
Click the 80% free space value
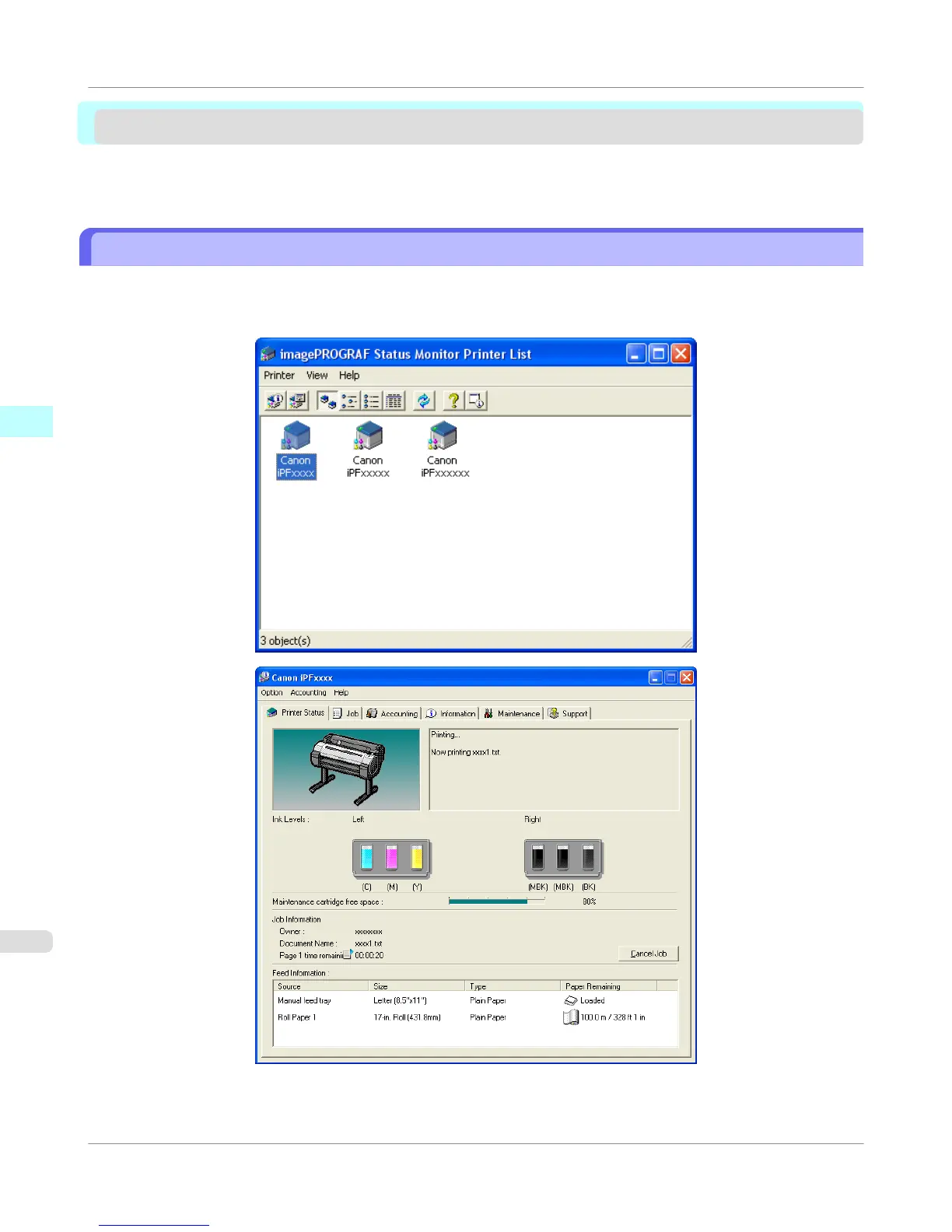589,901
